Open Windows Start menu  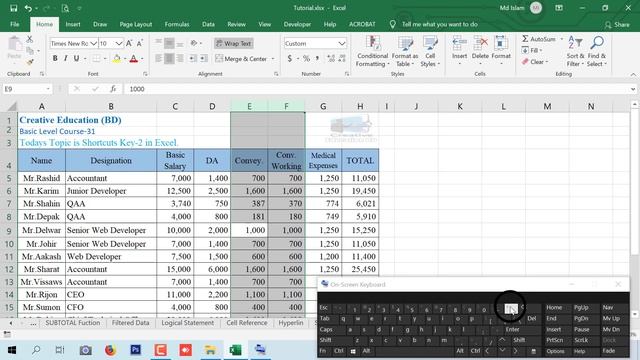[x=11, y=350]
